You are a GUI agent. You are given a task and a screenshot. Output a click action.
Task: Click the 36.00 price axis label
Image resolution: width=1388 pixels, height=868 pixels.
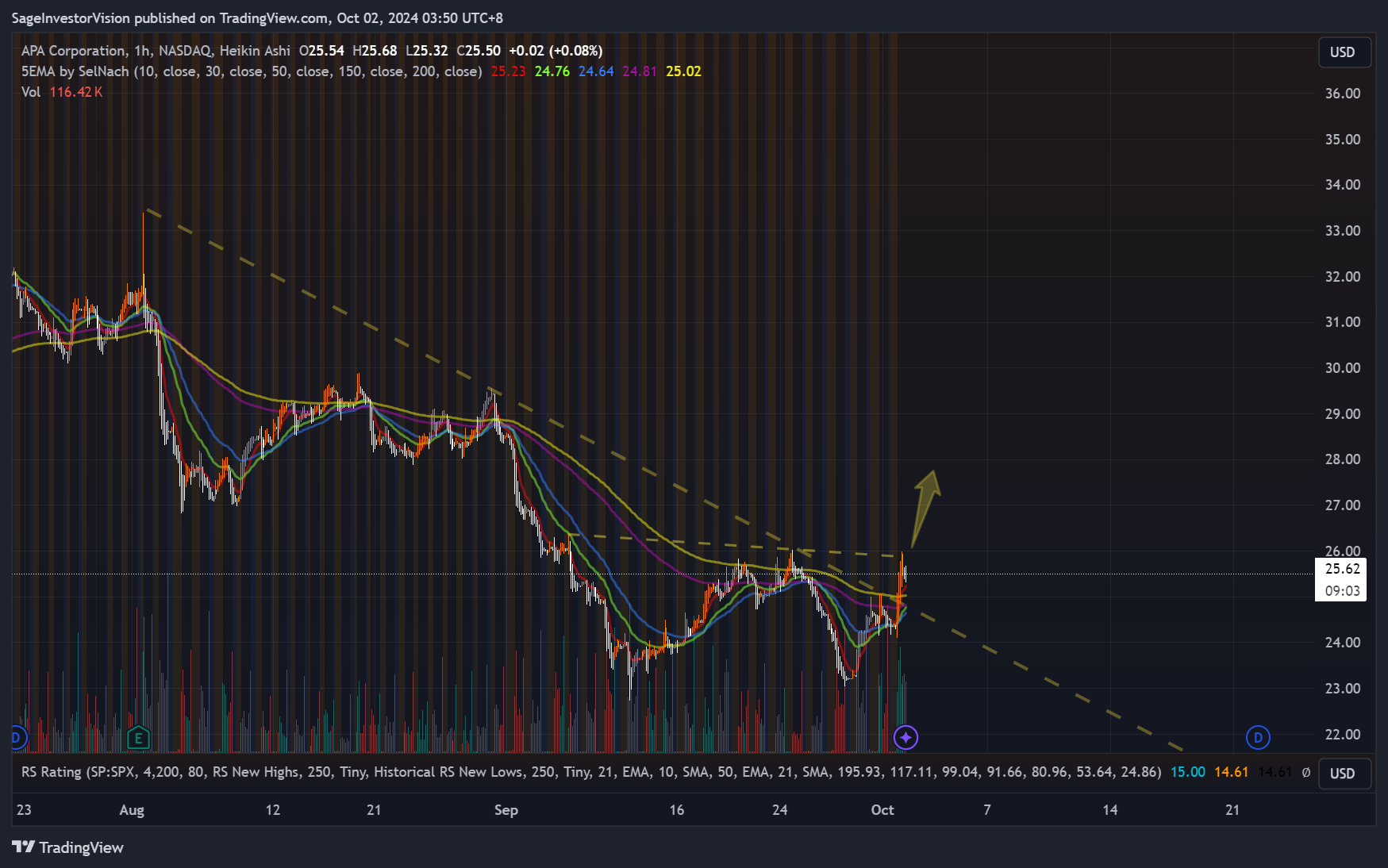[1343, 94]
